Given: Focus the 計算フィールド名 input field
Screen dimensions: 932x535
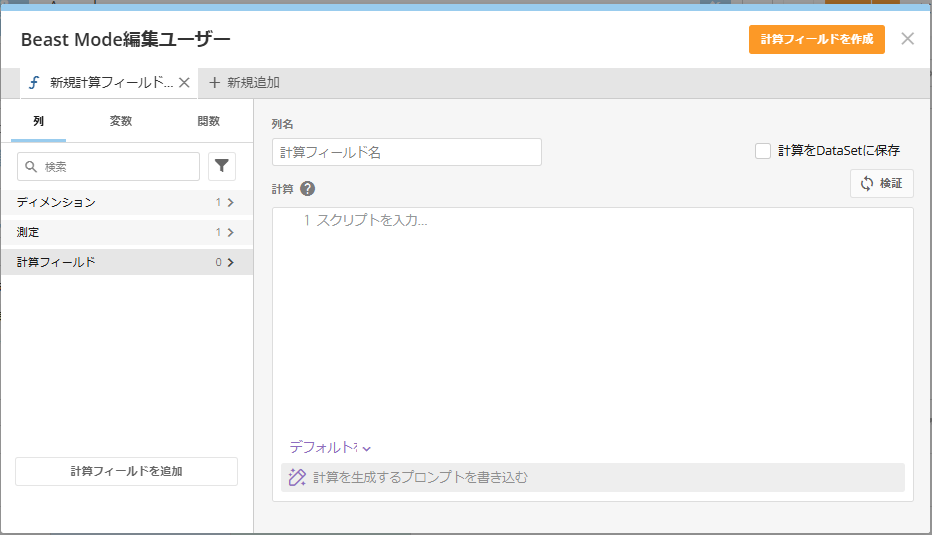Looking at the screenshot, I should 407,152.
